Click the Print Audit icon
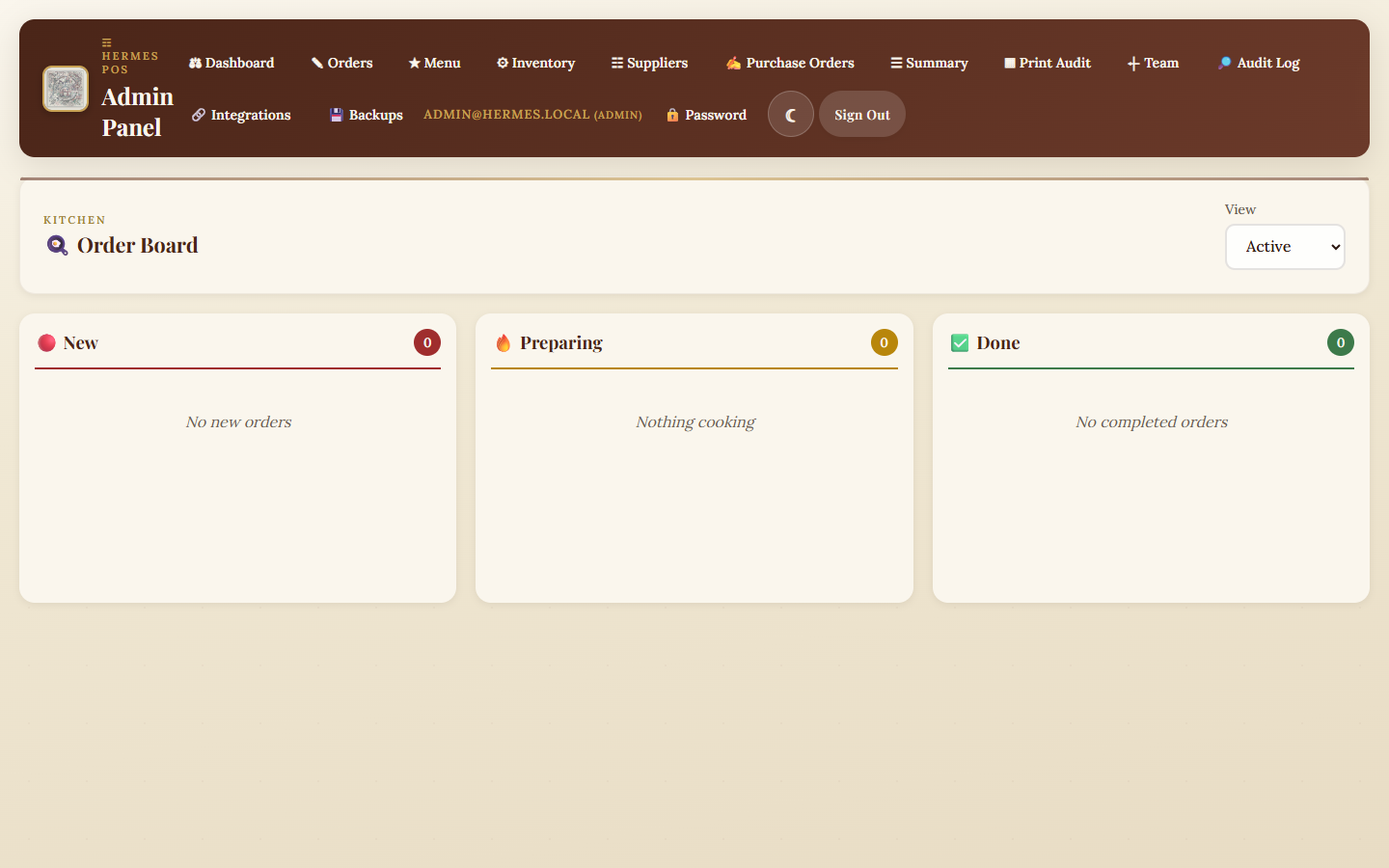The height and width of the screenshot is (868, 1389). (x=1009, y=64)
